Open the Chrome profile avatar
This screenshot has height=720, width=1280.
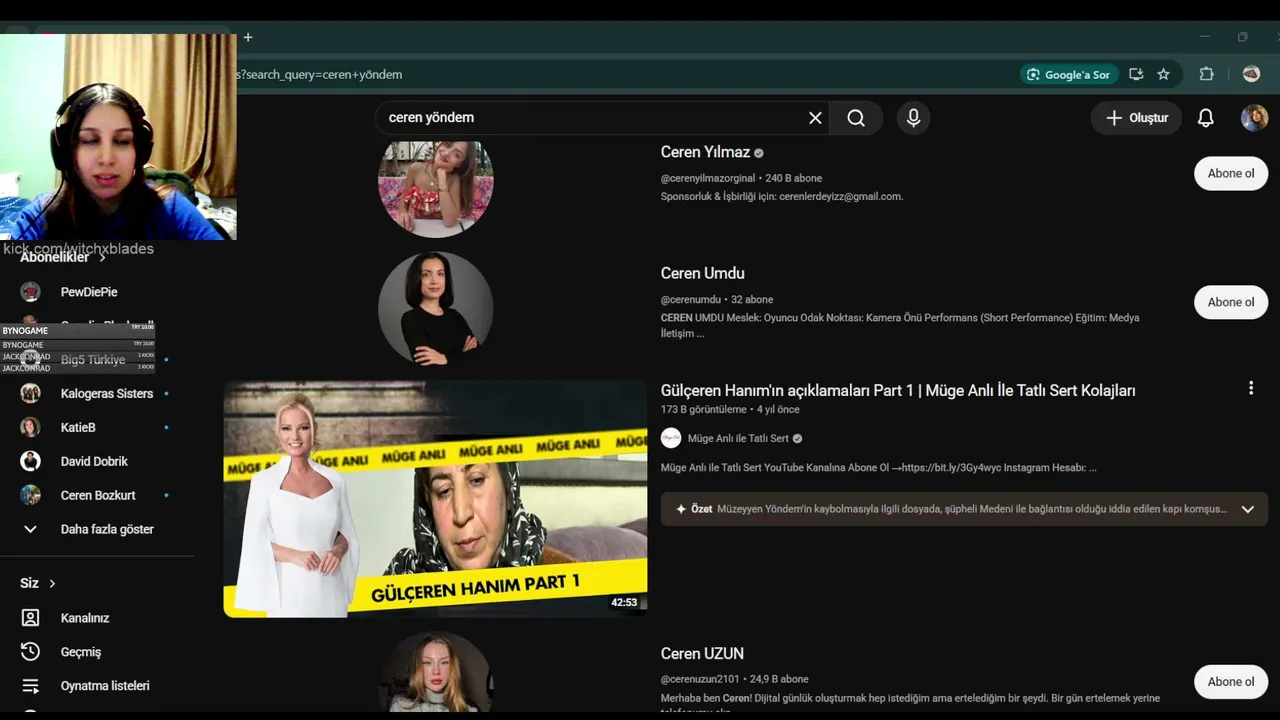[x=1251, y=74]
